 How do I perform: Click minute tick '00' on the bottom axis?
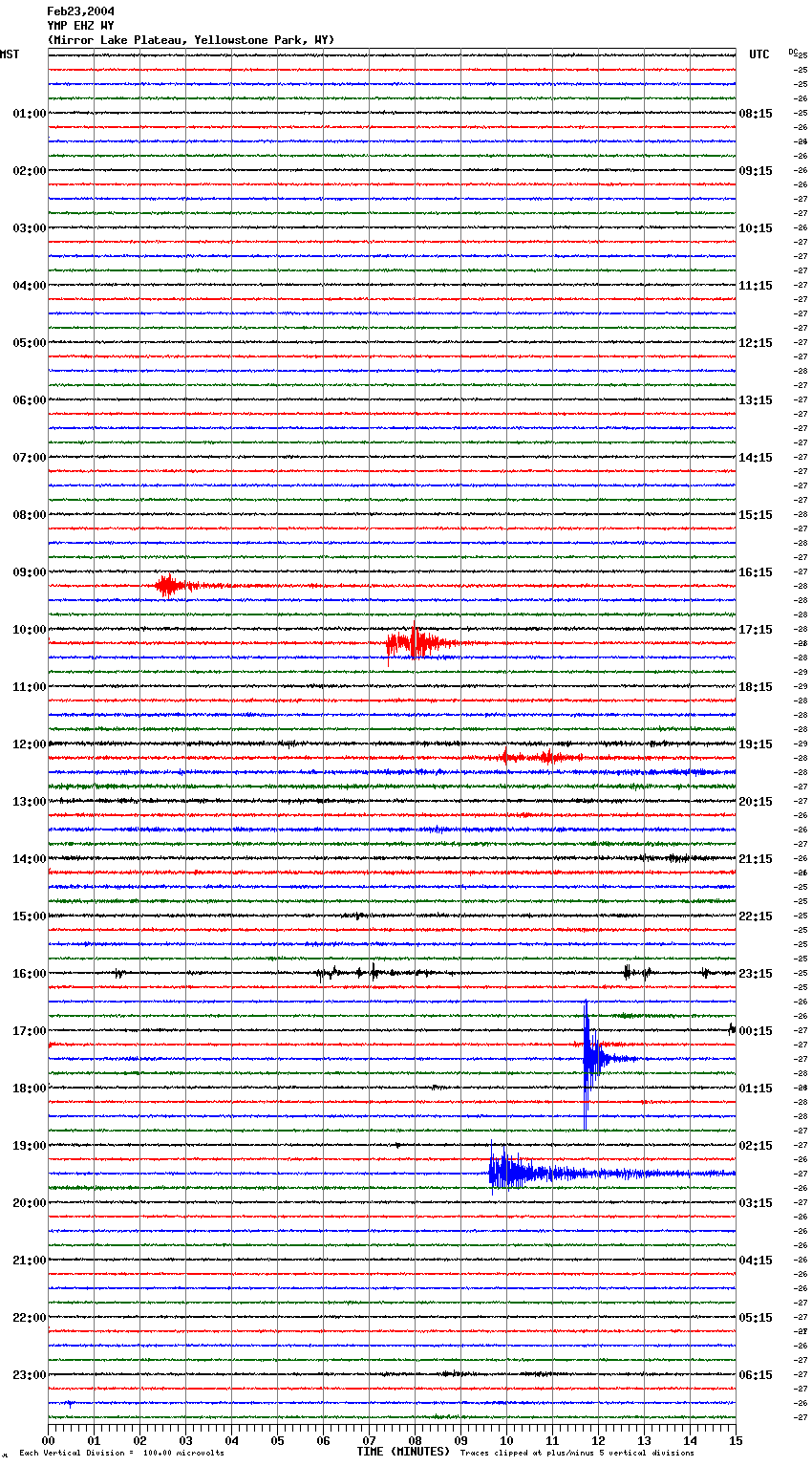coord(48,1440)
